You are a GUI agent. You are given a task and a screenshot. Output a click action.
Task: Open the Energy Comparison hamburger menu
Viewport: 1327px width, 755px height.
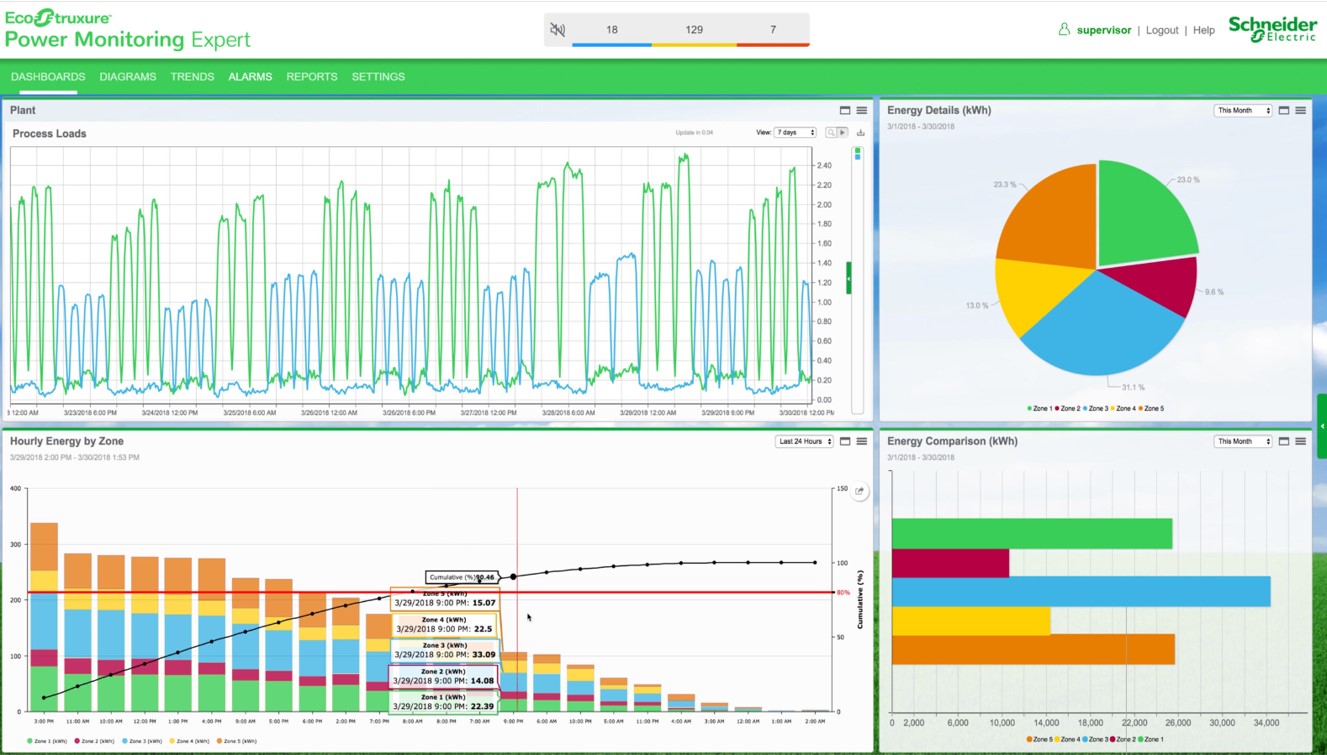pos(1301,441)
